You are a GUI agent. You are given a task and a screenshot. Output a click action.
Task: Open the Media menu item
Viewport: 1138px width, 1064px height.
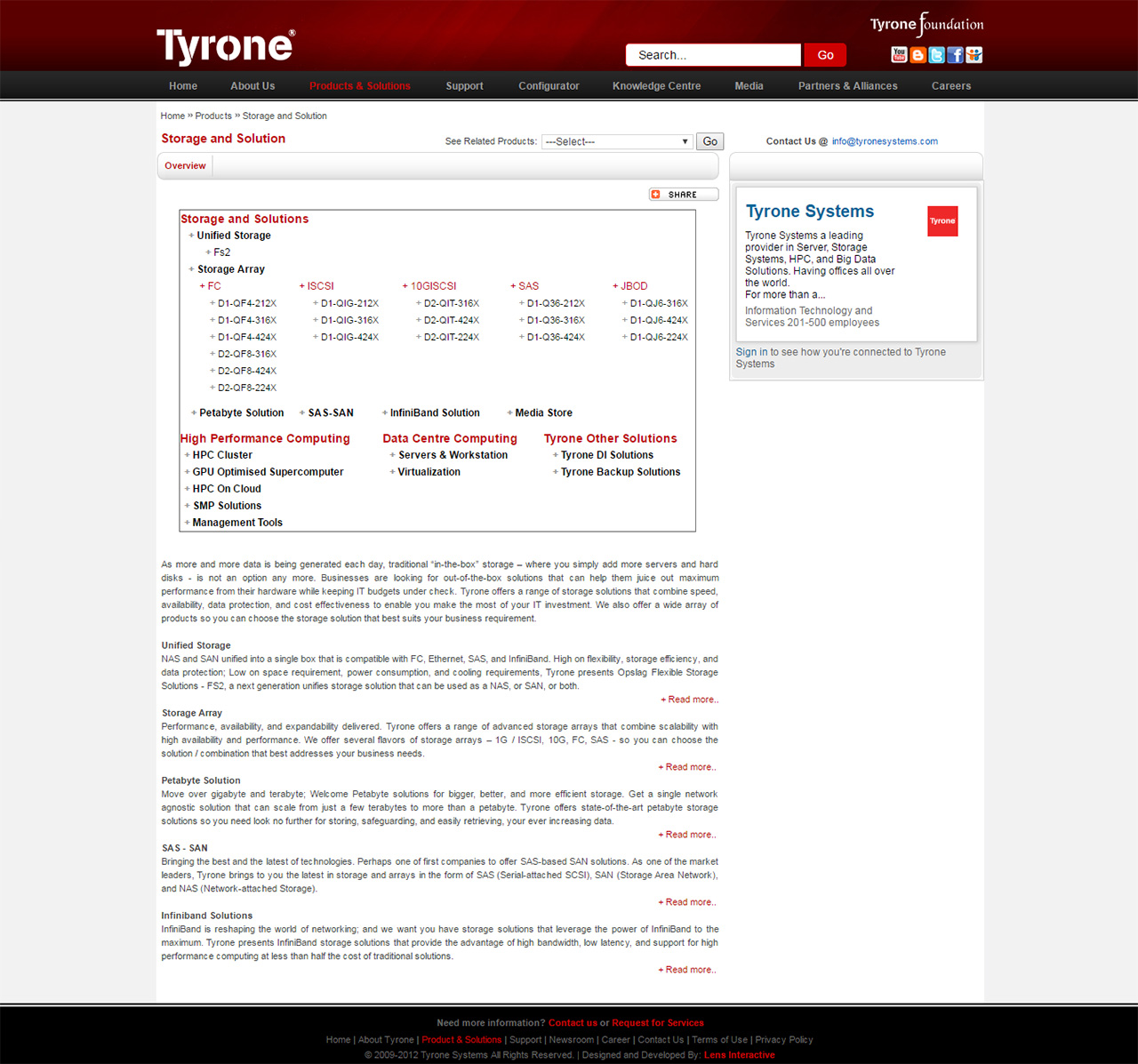tap(749, 86)
